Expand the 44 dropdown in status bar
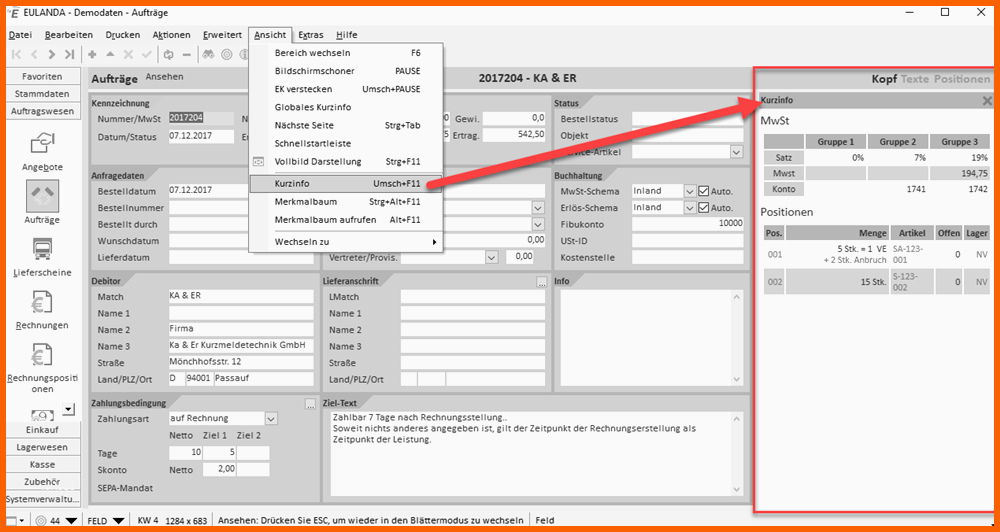Image resolution: width=1000 pixels, height=532 pixels. pyautogui.click(x=71, y=521)
